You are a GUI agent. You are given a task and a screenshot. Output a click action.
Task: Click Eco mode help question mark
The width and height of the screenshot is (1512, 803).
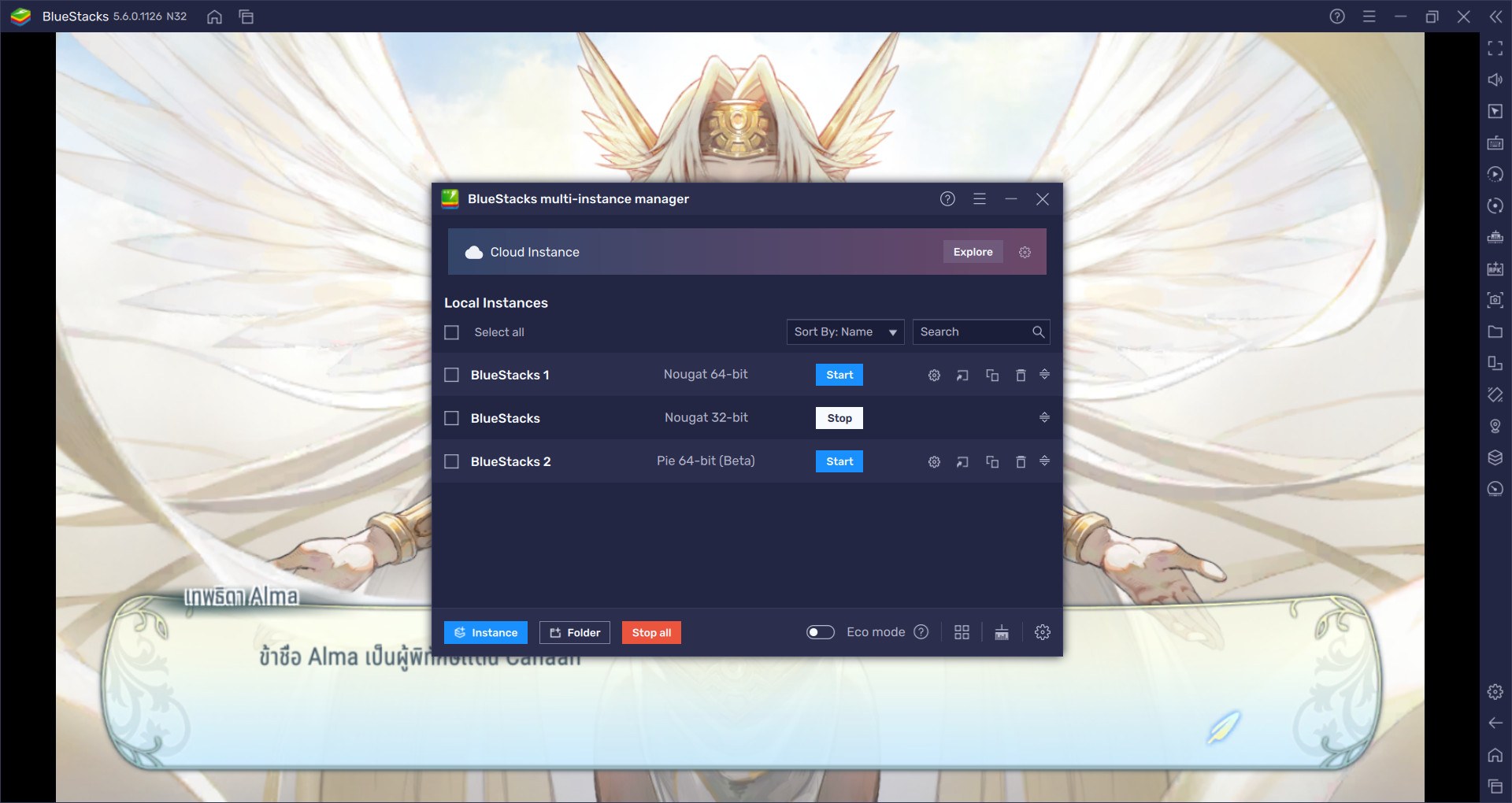click(x=921, y=632)
